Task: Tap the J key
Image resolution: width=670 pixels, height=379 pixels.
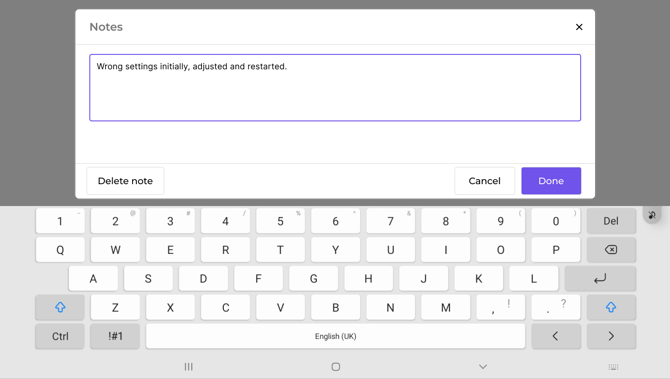Action: [x=424, y=279]
